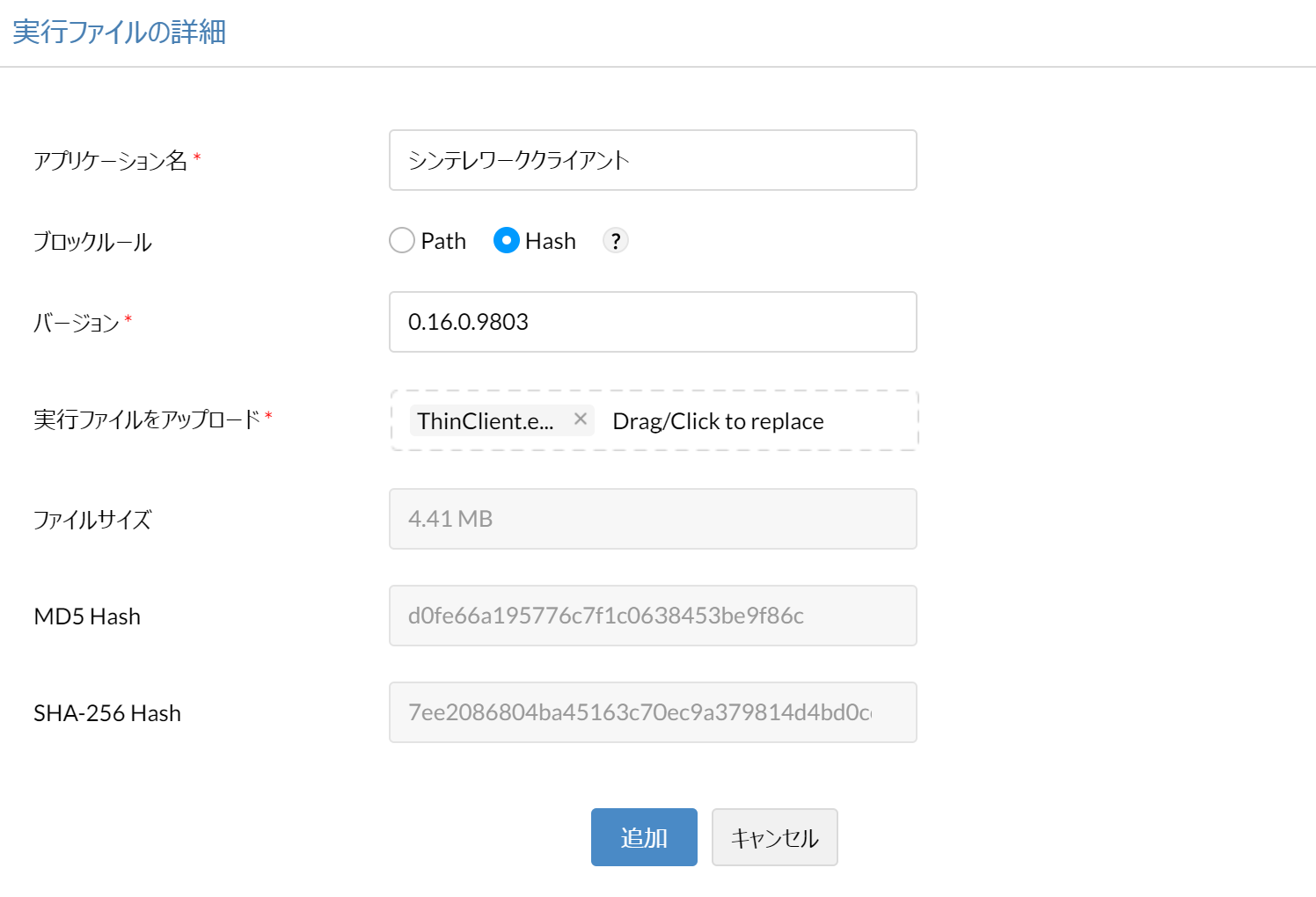The image size is (1316, 897).
Task: Click into the バージョン field showing 0.16.0.9803
Action: (652, 322)
